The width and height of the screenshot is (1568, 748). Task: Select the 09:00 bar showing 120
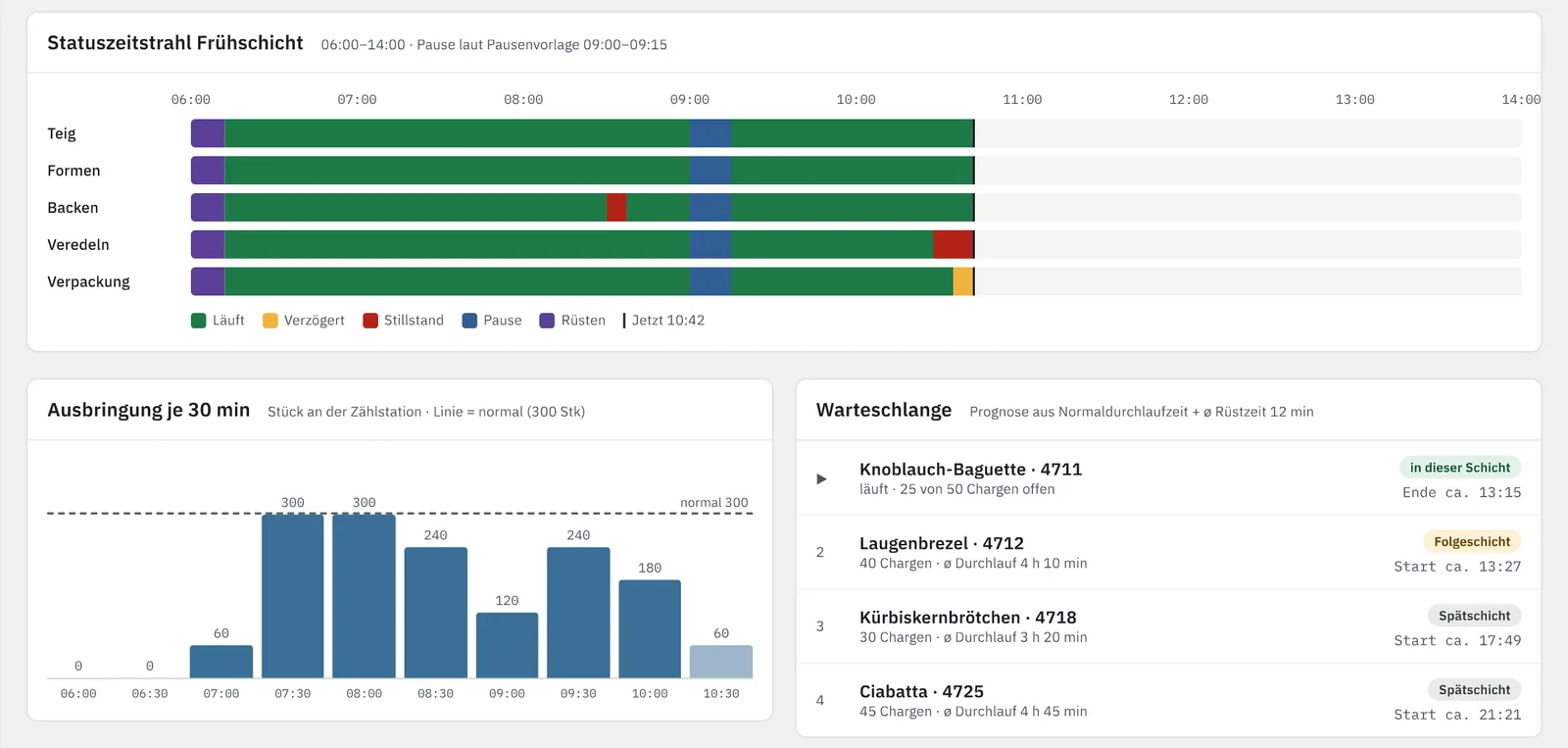coord(507,645)
